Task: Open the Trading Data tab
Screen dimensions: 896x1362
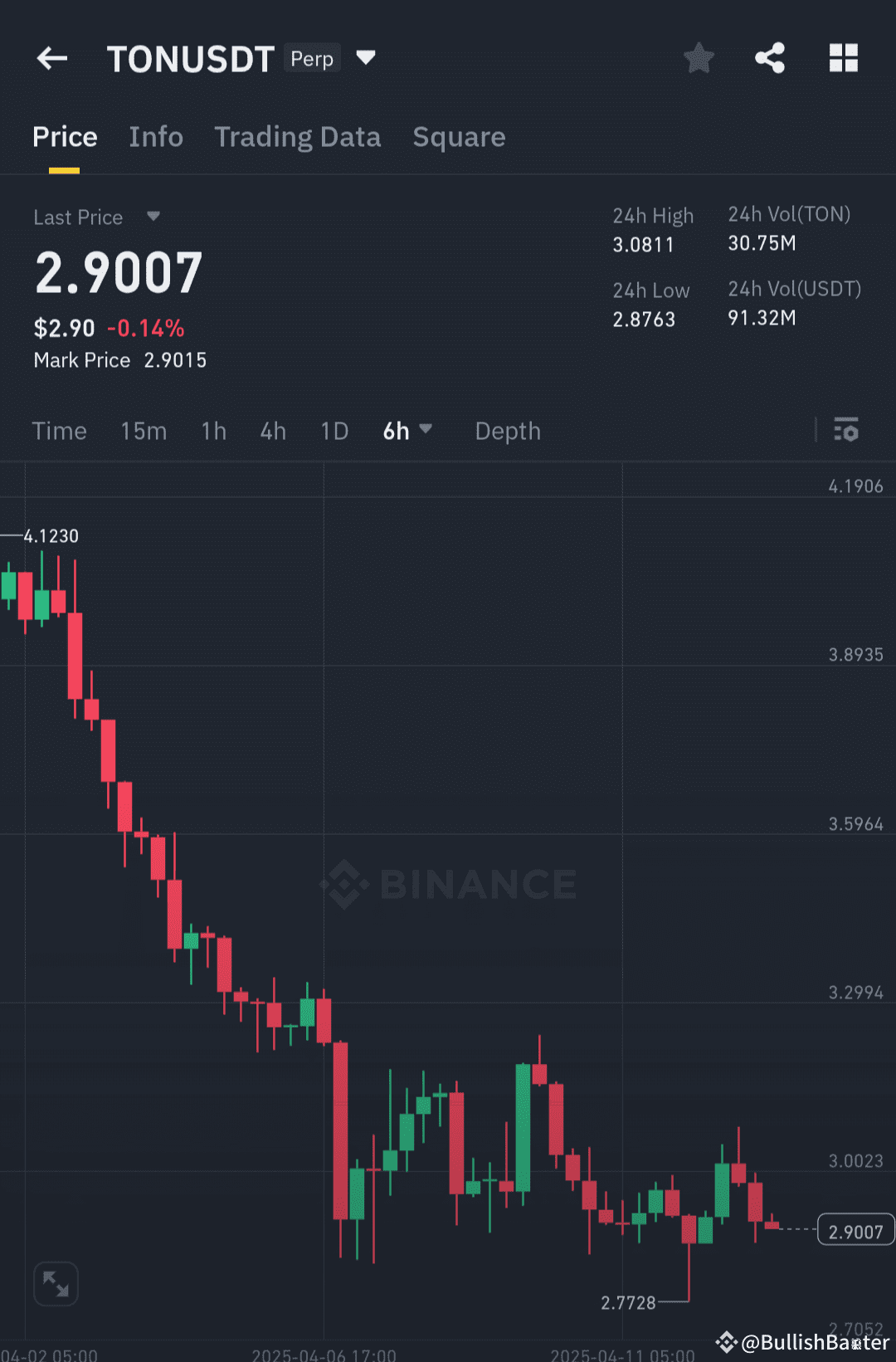Action: point(298,137)
